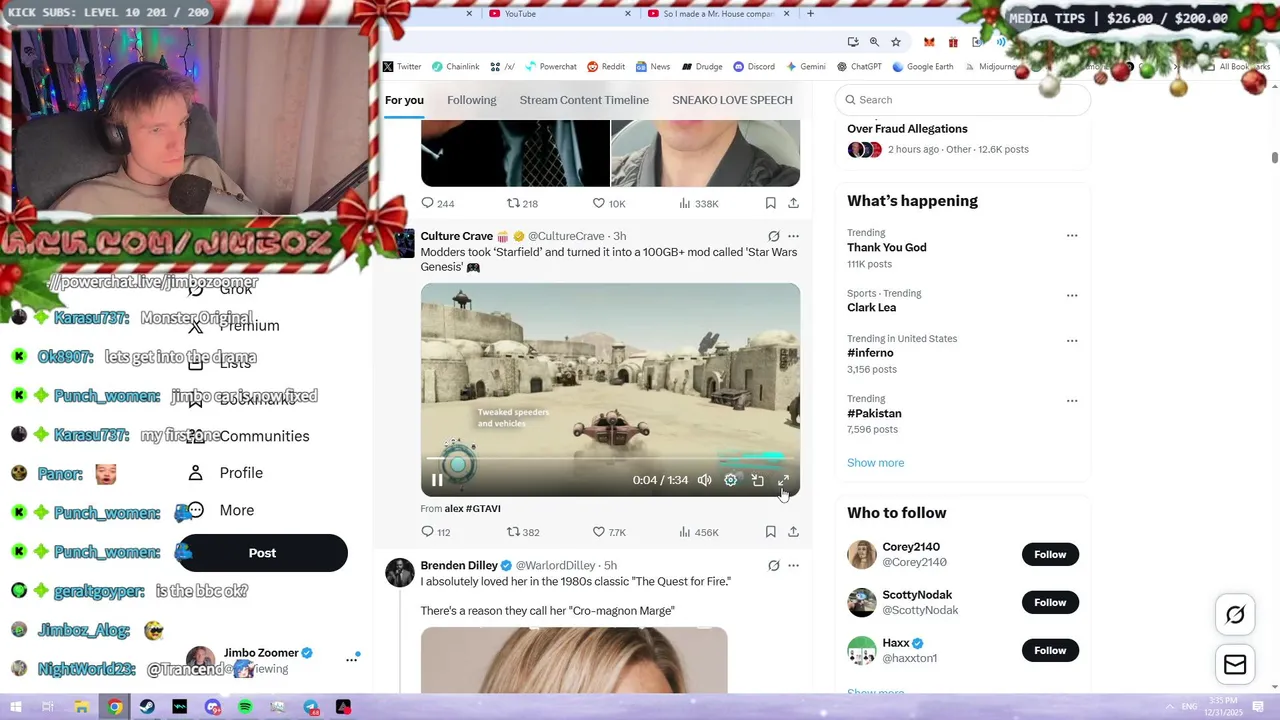This screenshot has height=720, width=1280.
Task: Open Telegram from the taskbar
Action: (x=311, y=707)
